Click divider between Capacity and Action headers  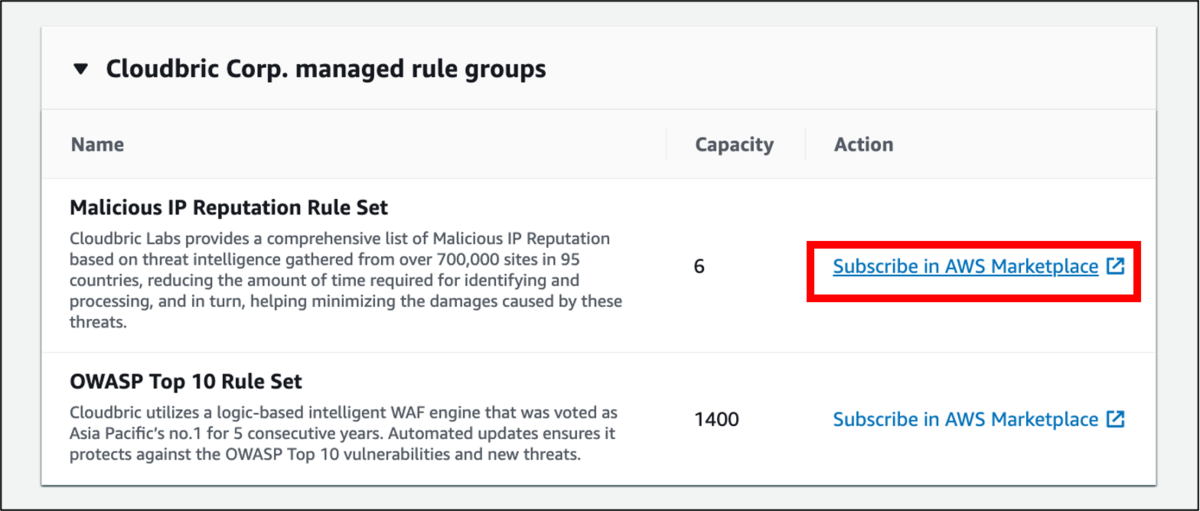tap(805, 145)
